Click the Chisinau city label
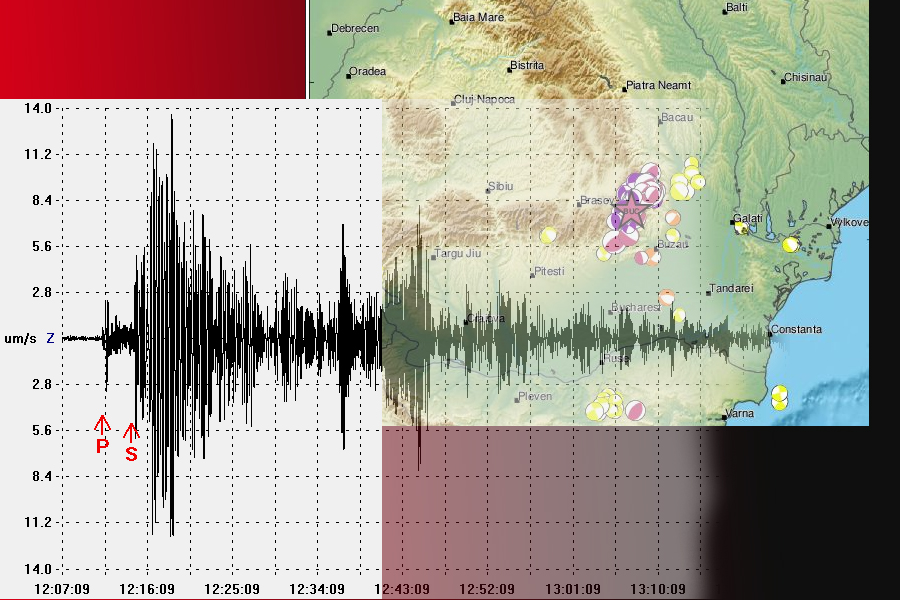Viewport: 900px width, 600px height. tap(807, 77)
